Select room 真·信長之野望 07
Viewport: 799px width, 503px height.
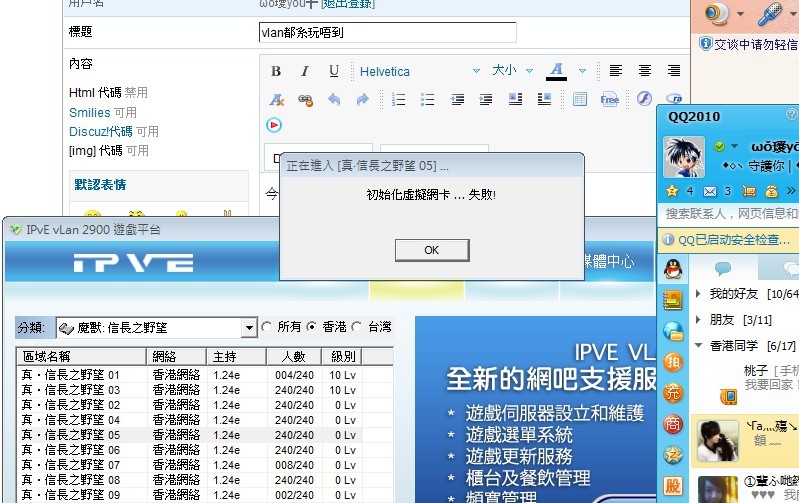[190, 465]
